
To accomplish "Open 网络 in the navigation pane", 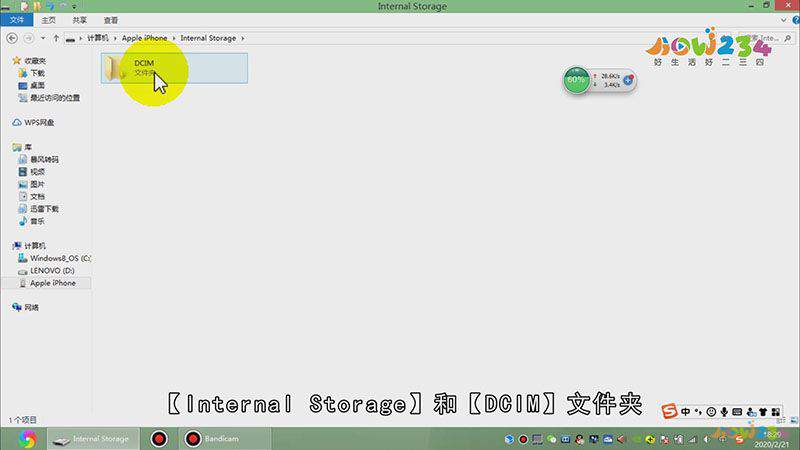I will click(31, 307).
